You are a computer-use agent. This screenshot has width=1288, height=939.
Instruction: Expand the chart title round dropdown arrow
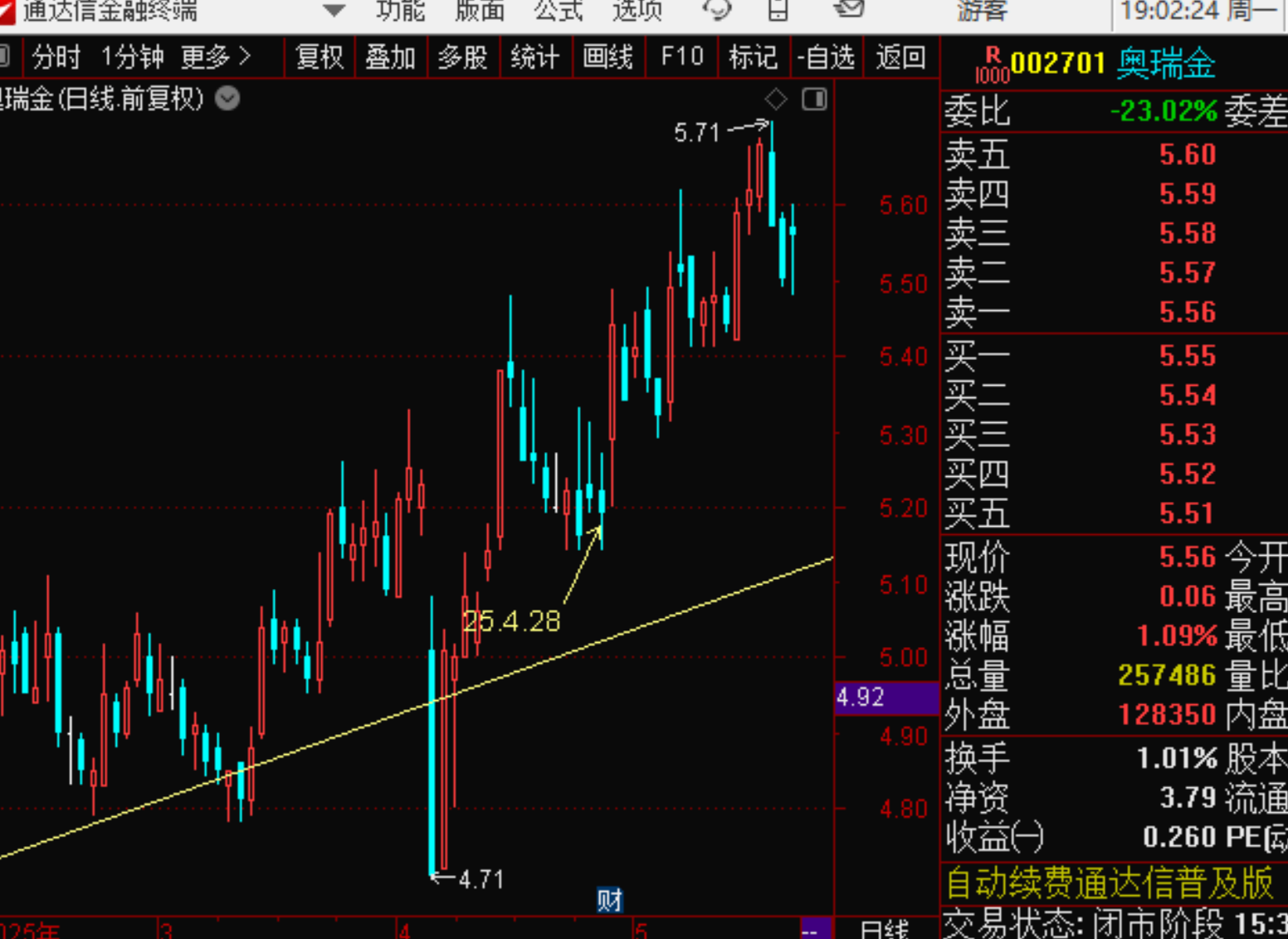(227, 99)
